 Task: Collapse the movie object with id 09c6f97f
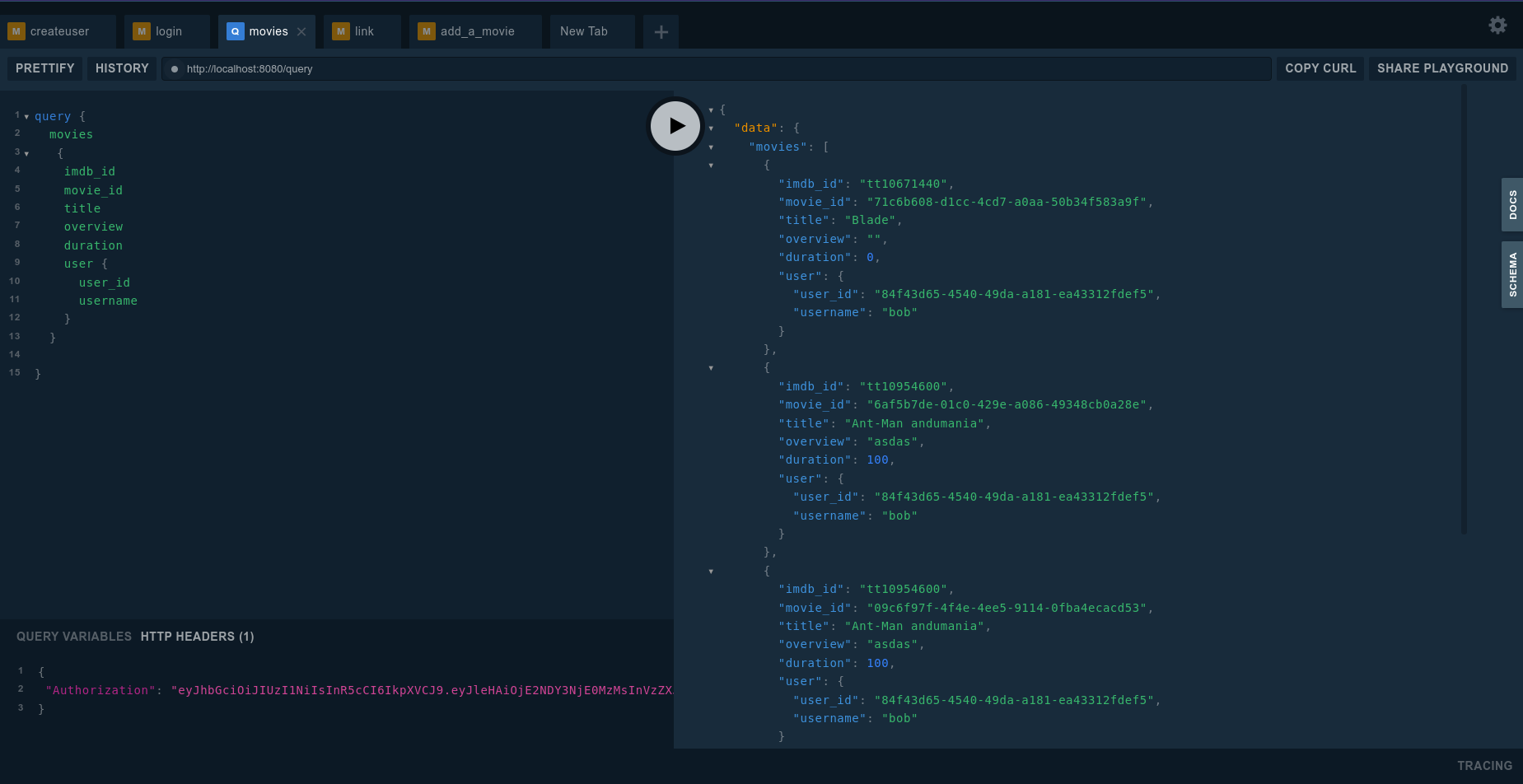(711, 572)
